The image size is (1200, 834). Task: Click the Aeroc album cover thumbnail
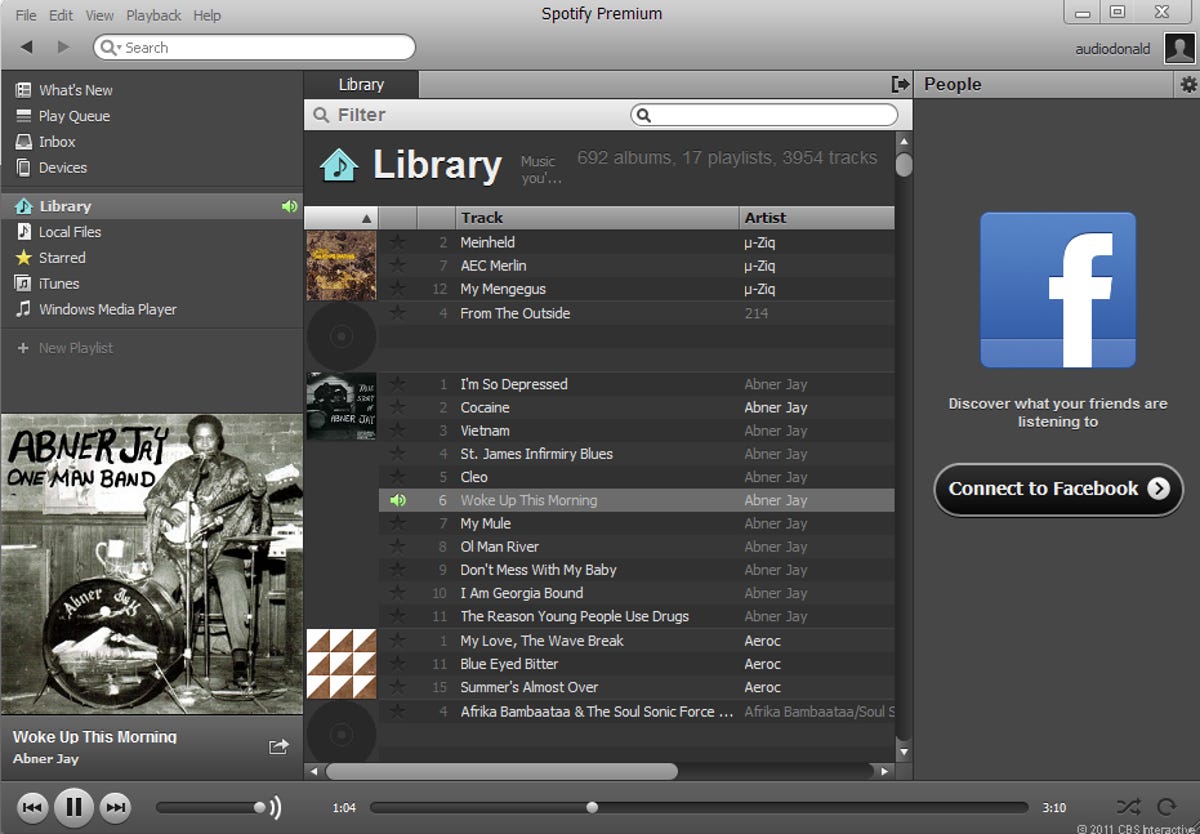click(x=341, y=664)
